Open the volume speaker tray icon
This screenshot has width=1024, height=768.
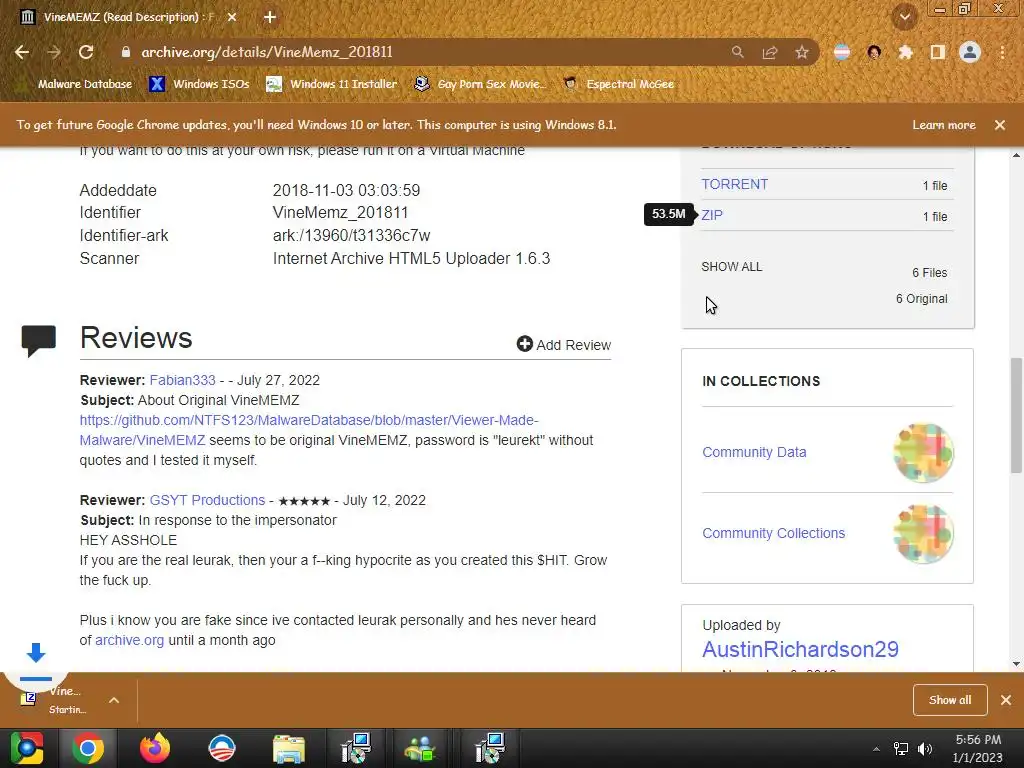[x=925, y=749]
